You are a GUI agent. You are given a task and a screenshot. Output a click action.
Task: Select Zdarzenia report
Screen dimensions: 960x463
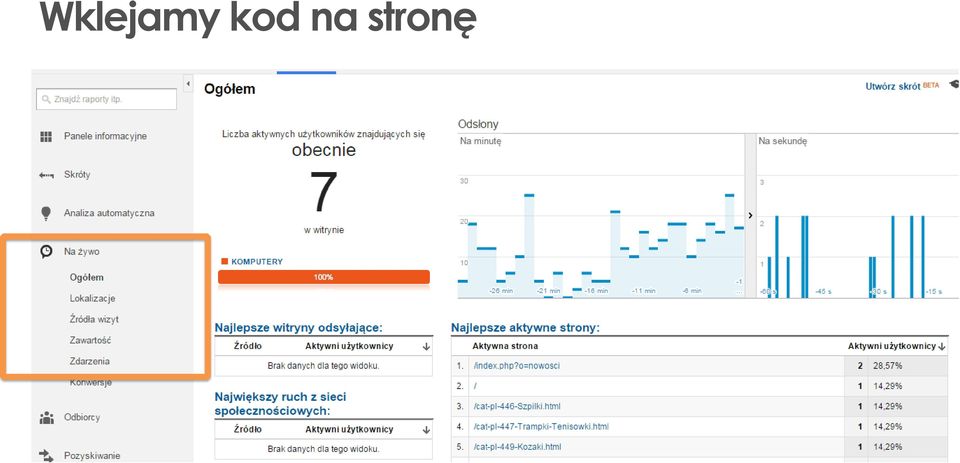tap(89, 361)
